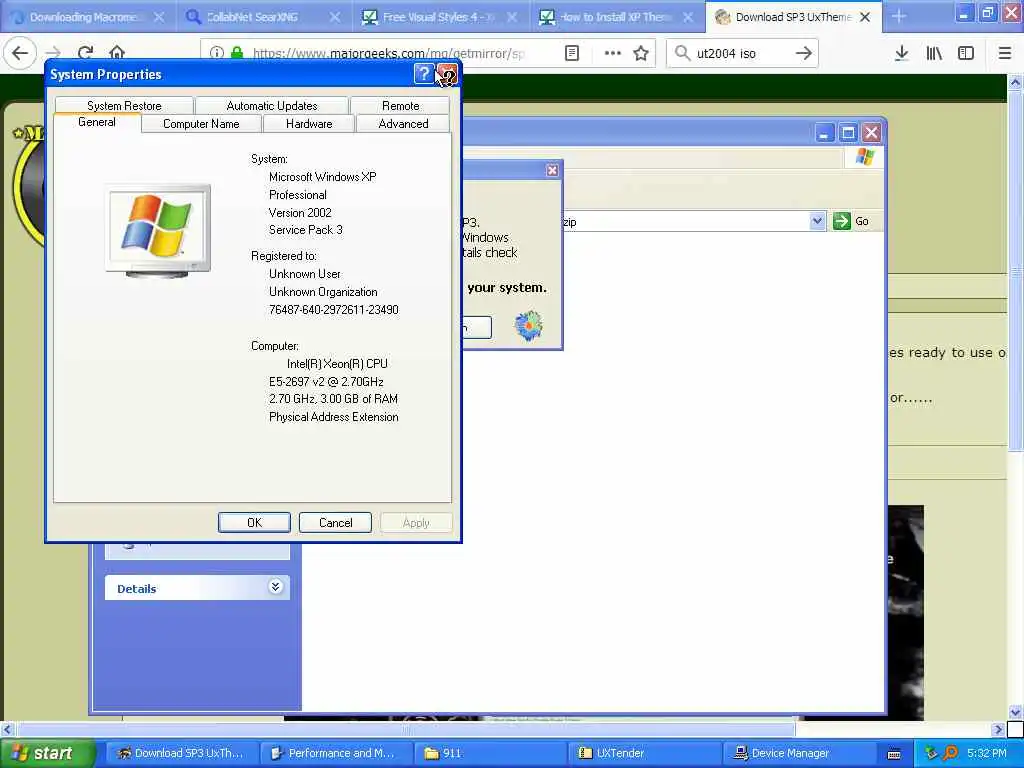Image resolution: width=1024 pixels, height=768 pixels.
Task: Maximize the background Explorer window
Action: point(848,133)
